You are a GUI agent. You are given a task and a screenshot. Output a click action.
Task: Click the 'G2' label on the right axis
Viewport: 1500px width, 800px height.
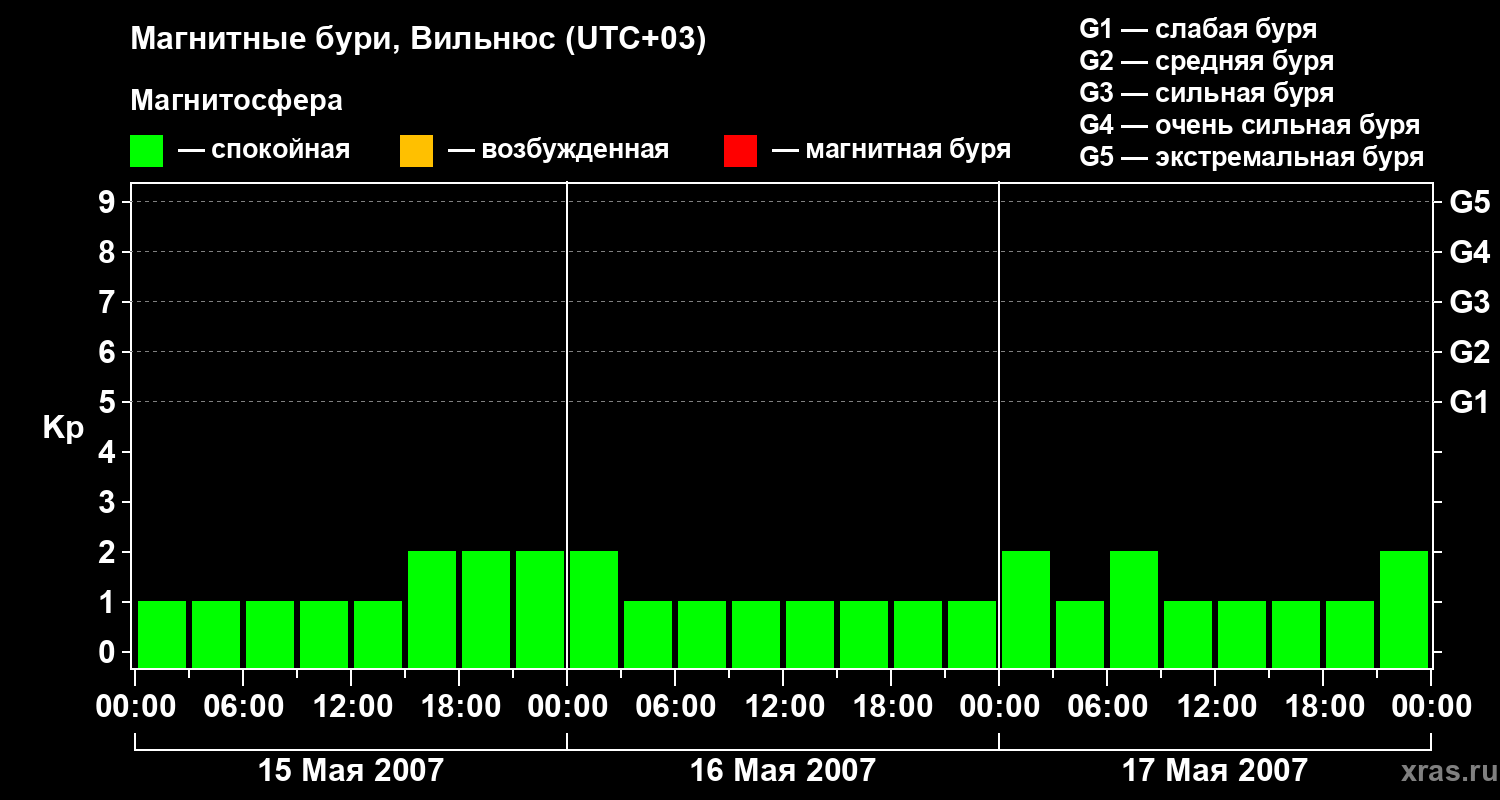pyautogui.click(x=1469, y=352)
